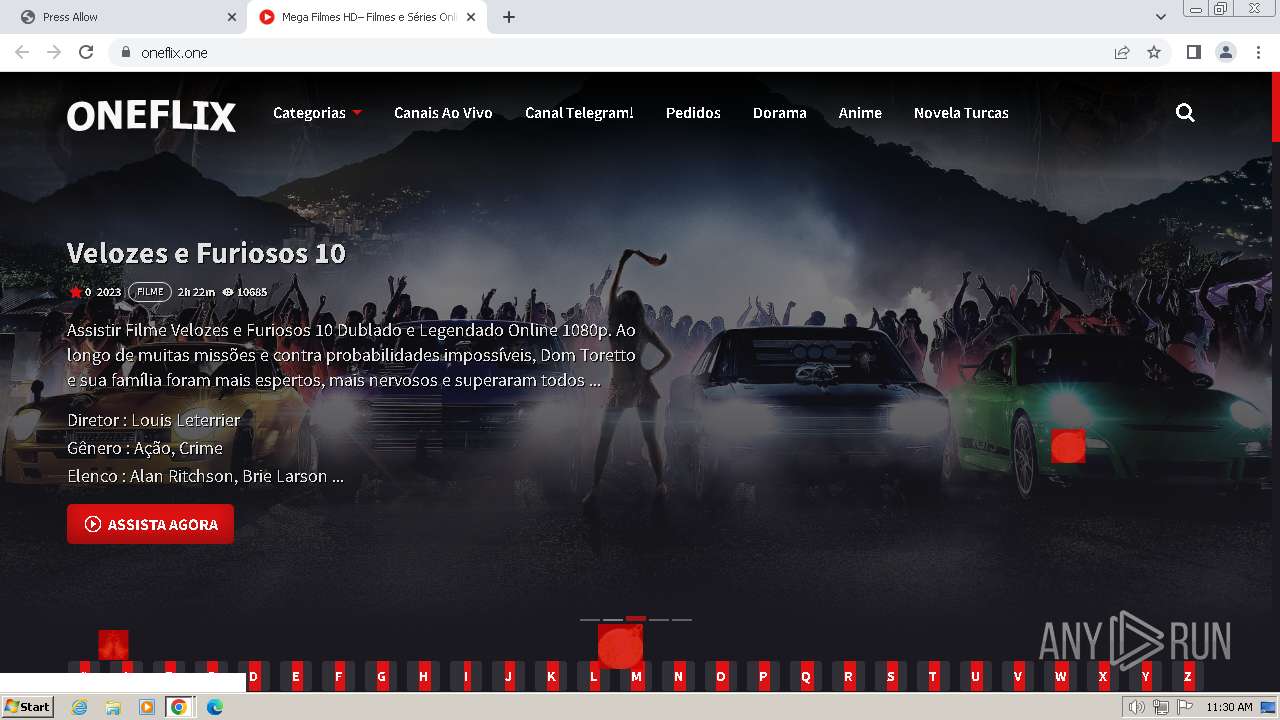Open Chrome three-dot menu
This screenshot has width=1280, height=720.
pyautogui.click(x=1258, y=52)
